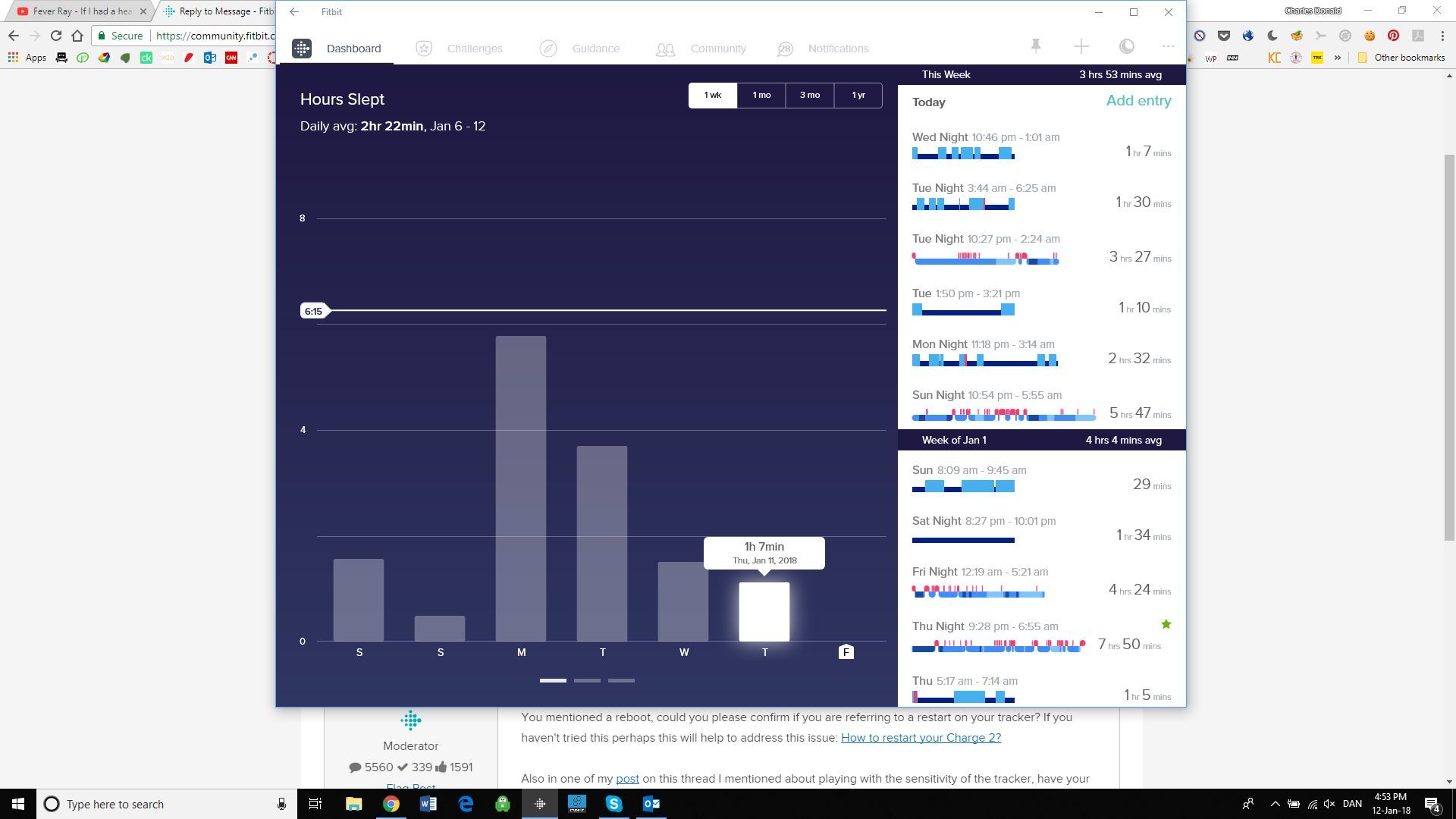Open Skype from the Windows taskbar
Image resolution: width=1456 pixels, height=819 pixels.
click(613, 804)
